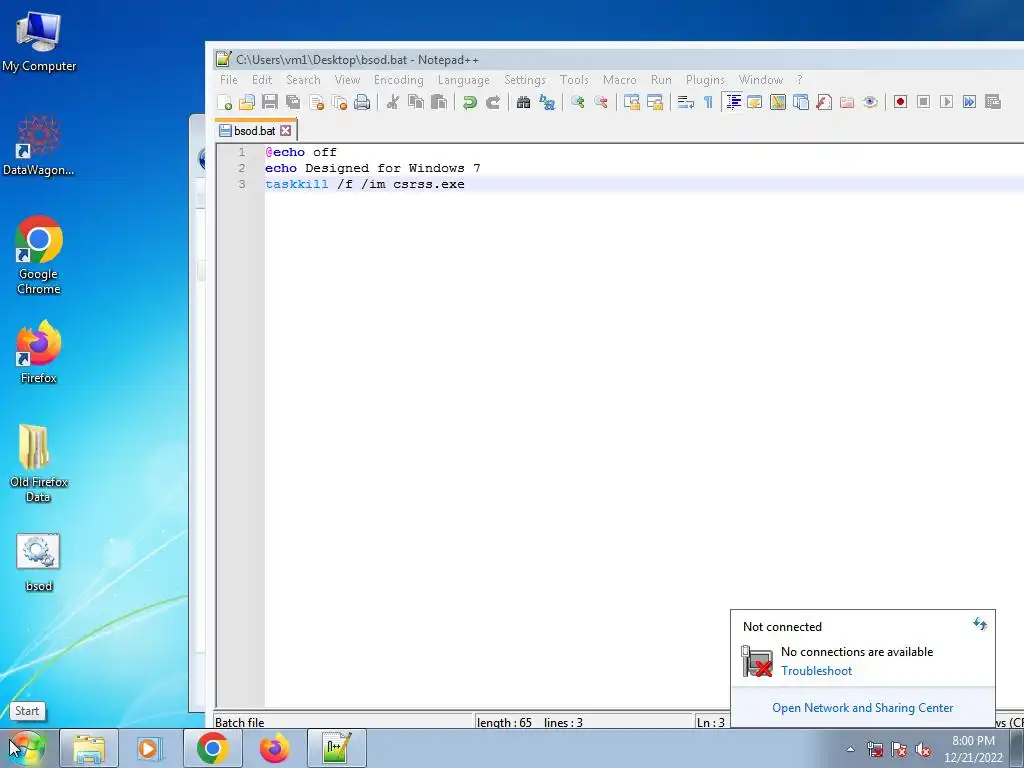Screen dimensions: 1024x768
Task: Show hidden tray icons arrow
Action: 850,749
